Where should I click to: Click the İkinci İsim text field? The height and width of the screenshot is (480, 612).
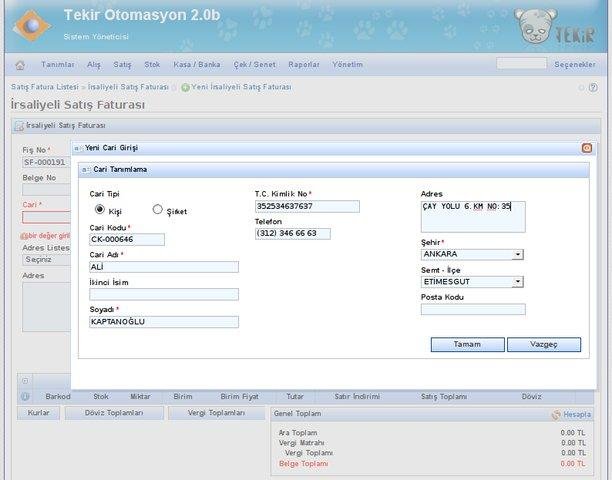(164, 294)
